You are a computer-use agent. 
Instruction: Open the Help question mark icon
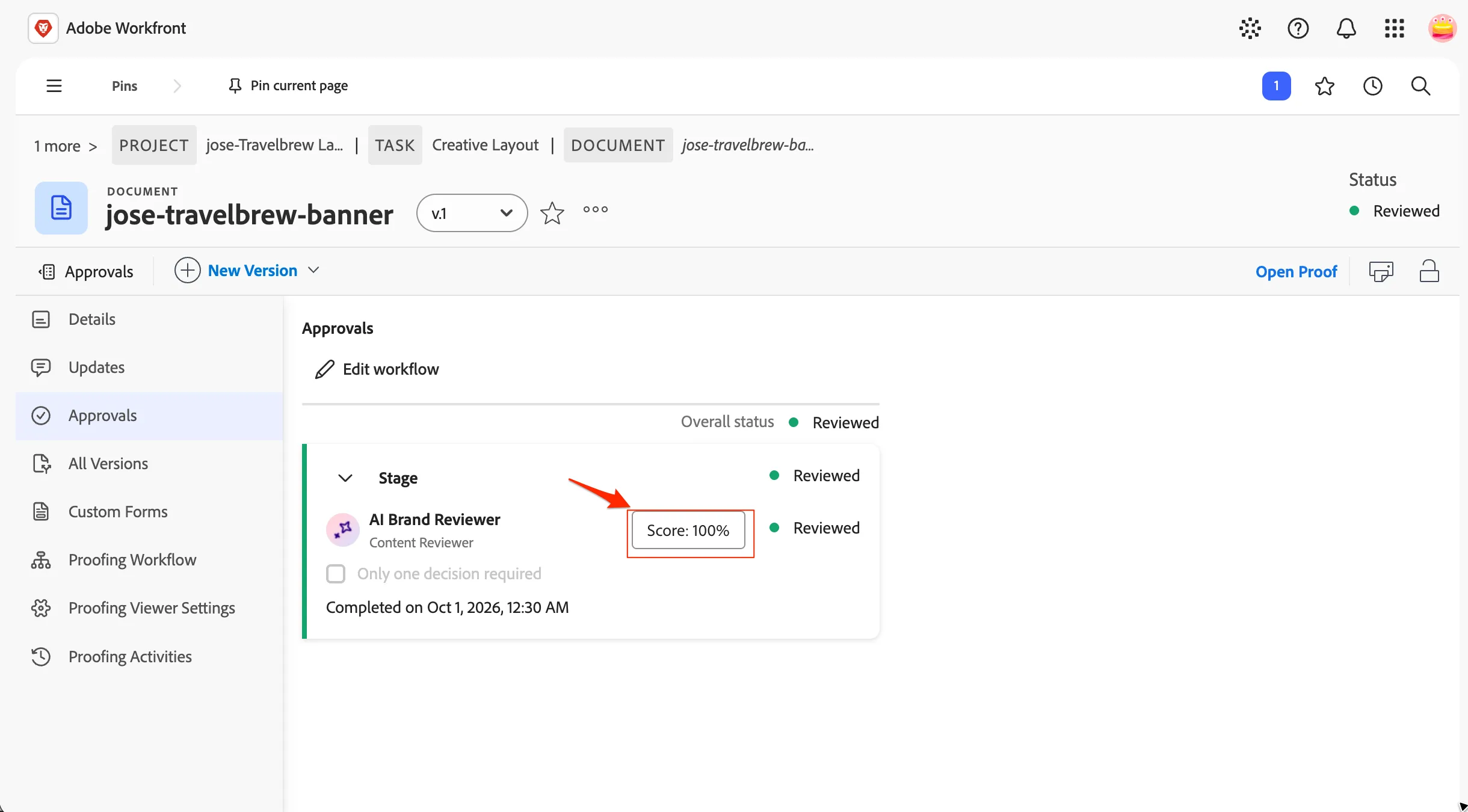[x=1298, y=28]
